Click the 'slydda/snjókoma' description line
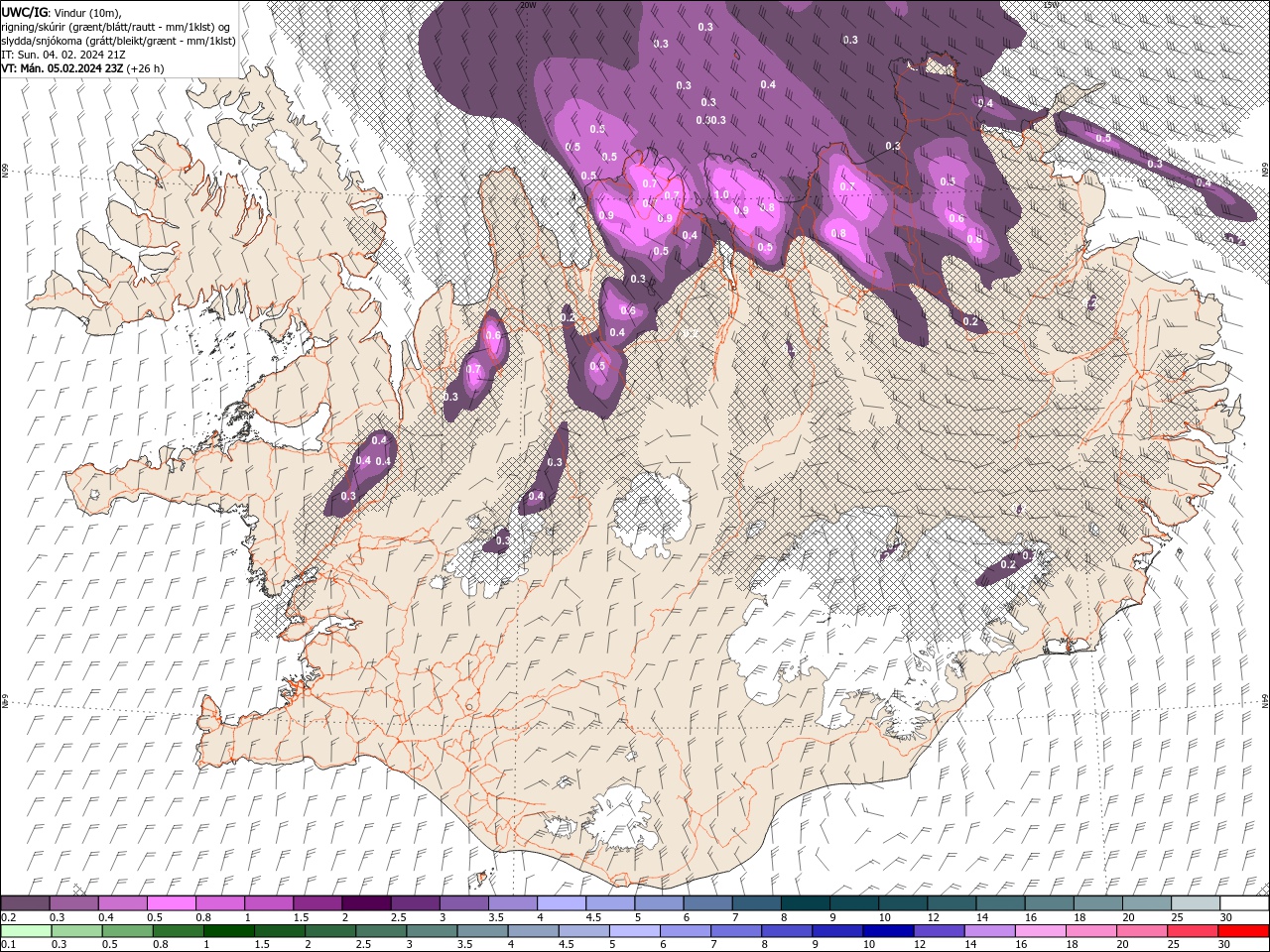Image resolution: width=1270 pixels, height=952 pixels. [118, 41]
